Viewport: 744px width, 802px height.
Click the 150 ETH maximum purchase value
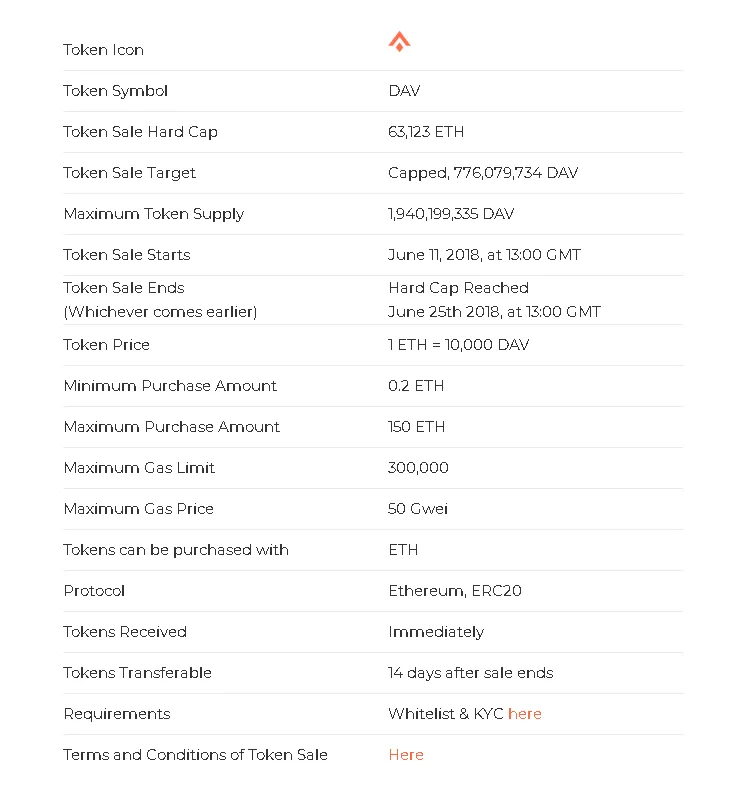point(416,426)
